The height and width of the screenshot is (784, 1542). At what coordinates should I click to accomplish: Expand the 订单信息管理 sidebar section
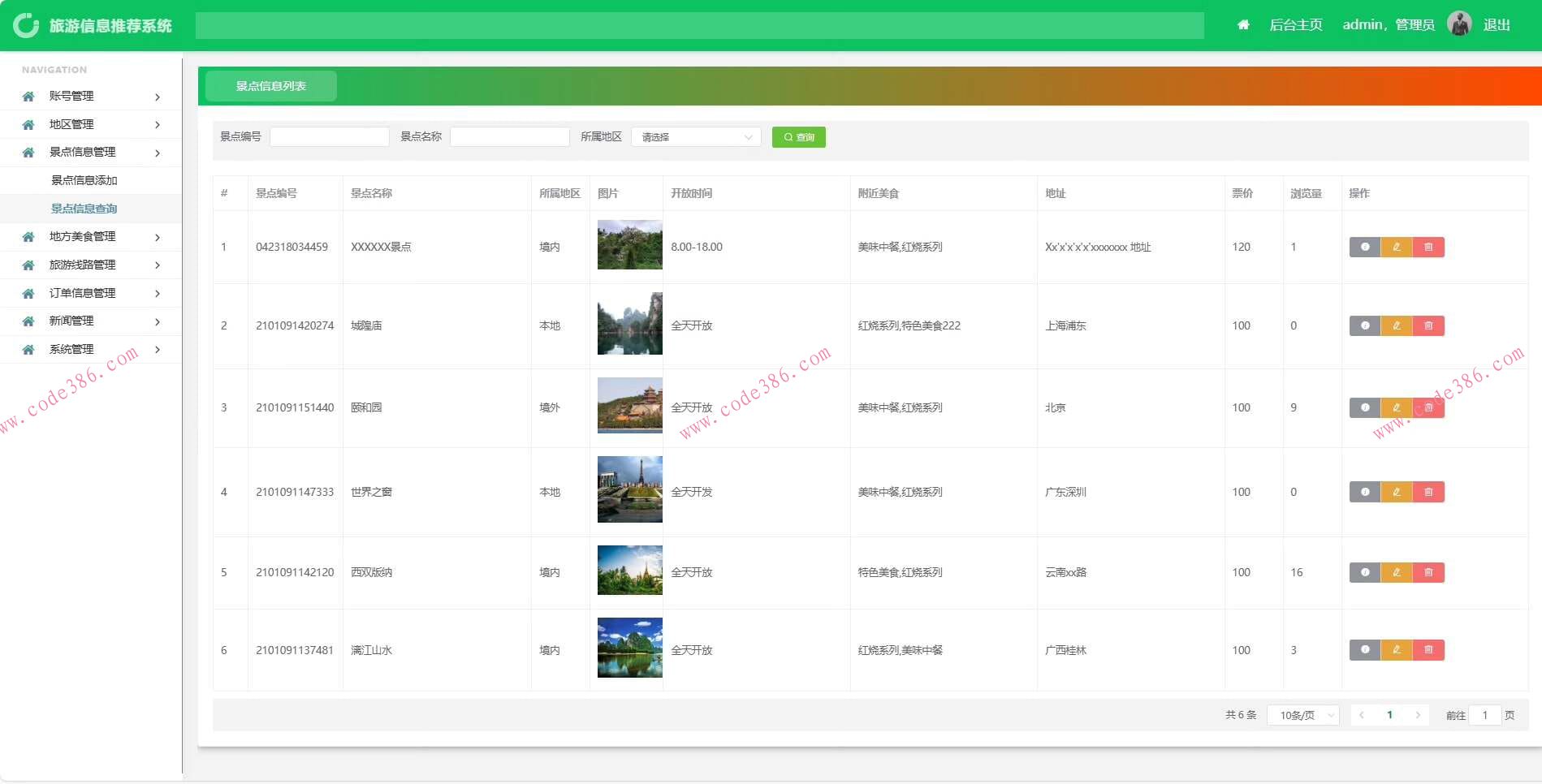[x=90, y=293]
